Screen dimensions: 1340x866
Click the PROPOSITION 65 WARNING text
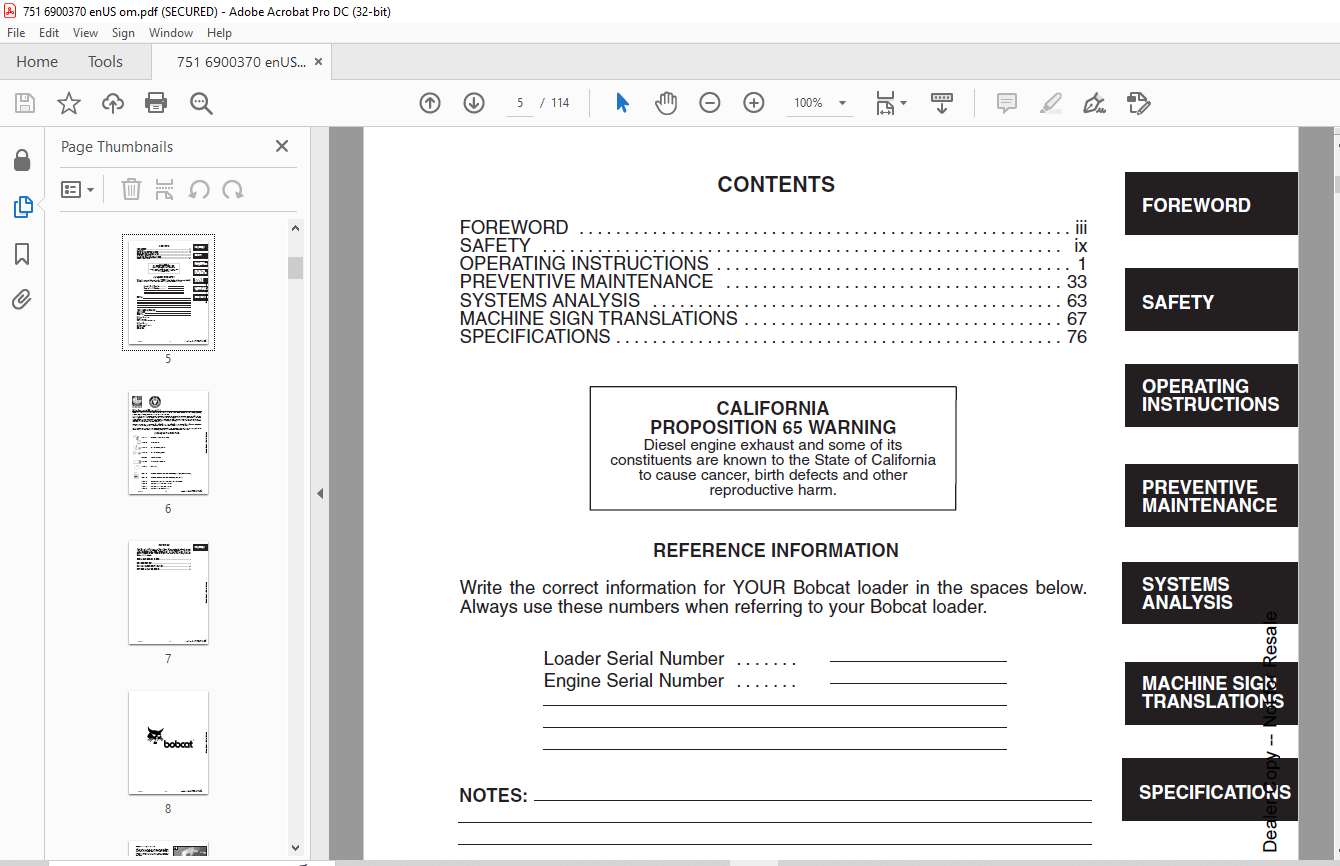[x=773, y=427]
